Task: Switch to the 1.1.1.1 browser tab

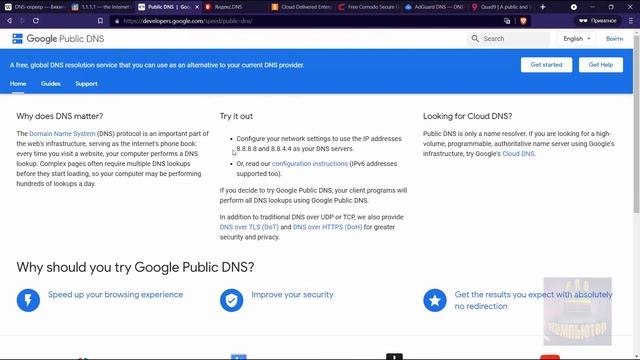Action: coord(101,7)
